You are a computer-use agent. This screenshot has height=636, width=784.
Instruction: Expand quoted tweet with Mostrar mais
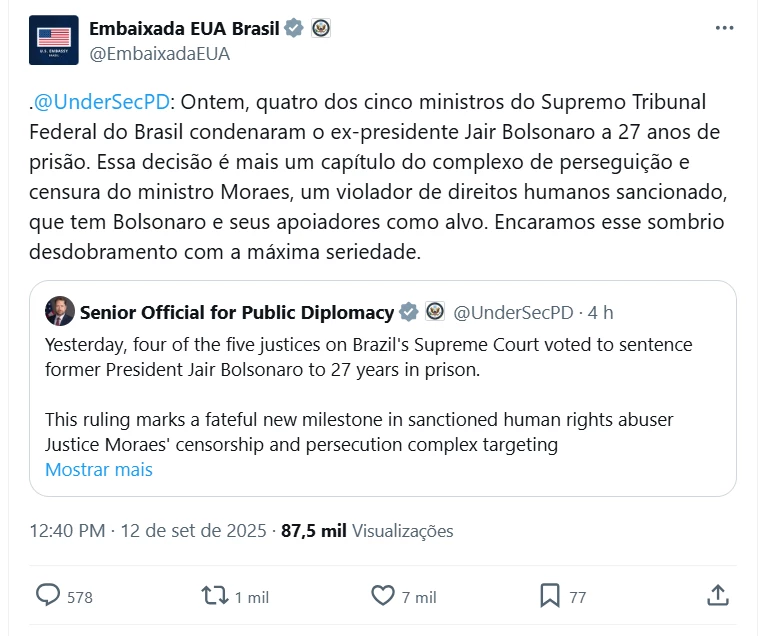(x=99, y=470)
